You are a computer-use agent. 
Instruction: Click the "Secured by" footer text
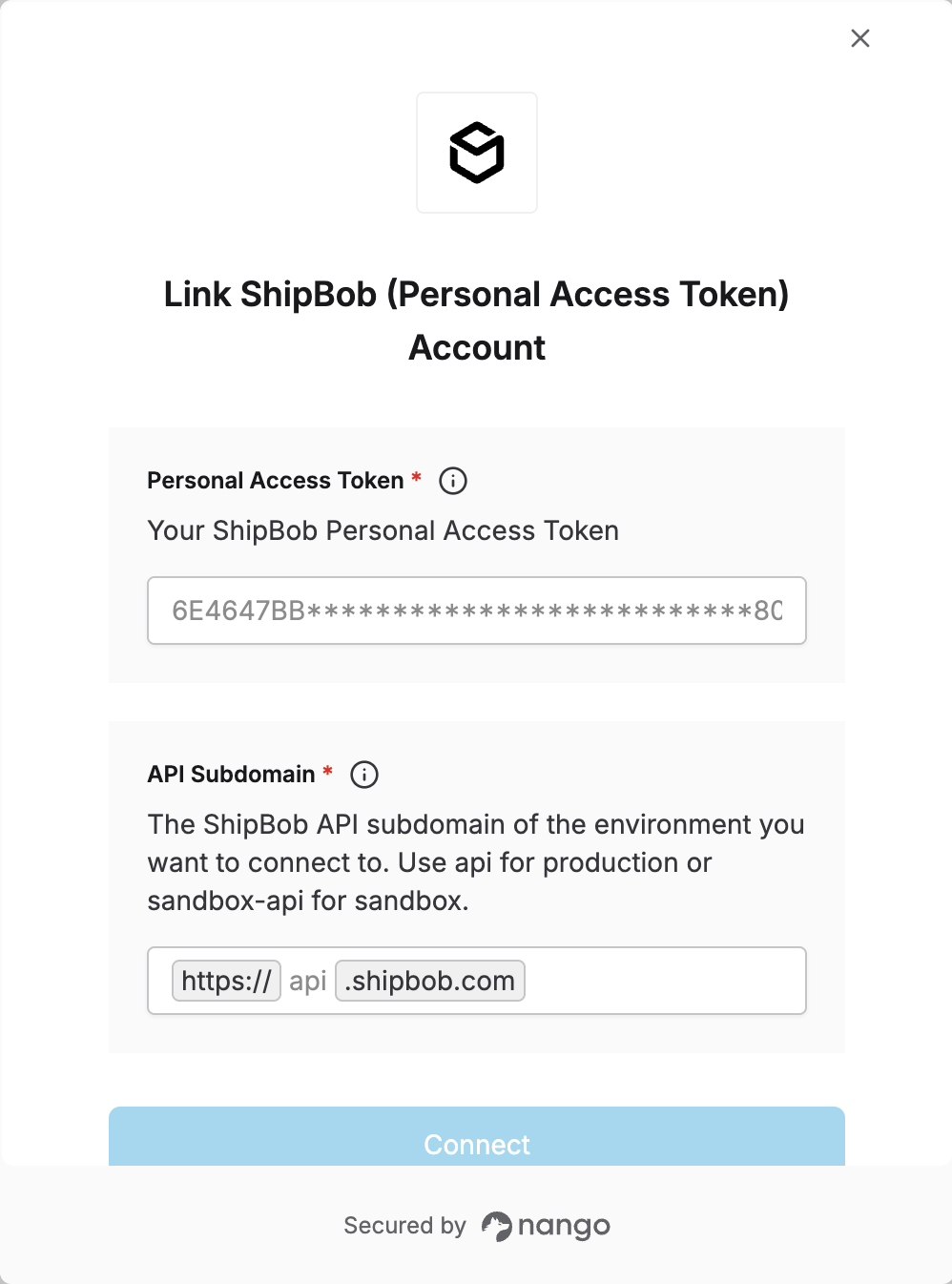pos(404,1226)
